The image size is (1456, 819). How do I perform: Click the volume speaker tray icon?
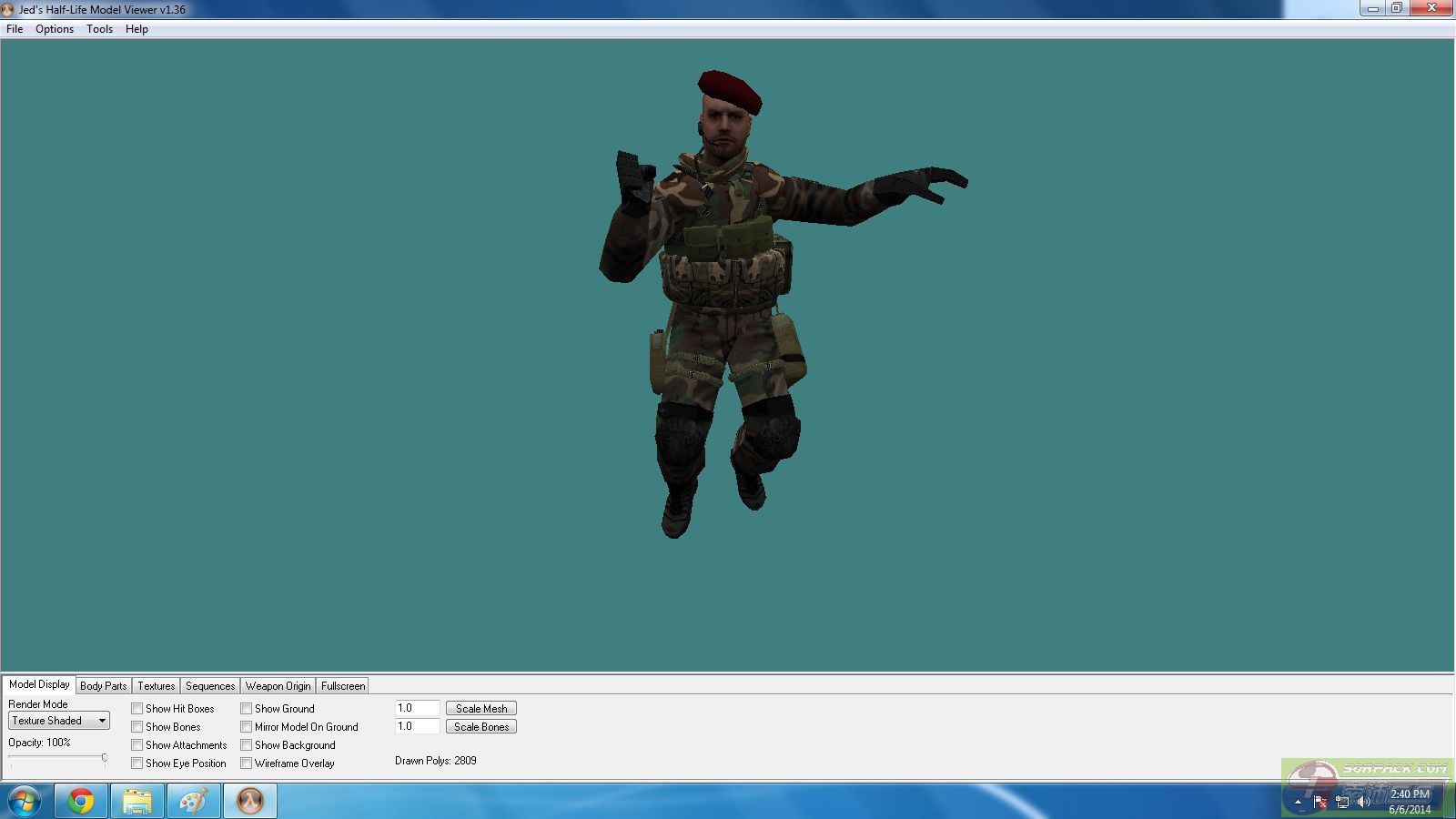[x=1363, y=802]
